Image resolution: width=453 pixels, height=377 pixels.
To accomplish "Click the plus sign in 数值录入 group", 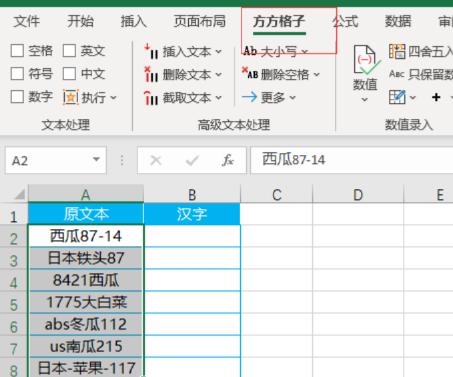I will tap(436, 97).
